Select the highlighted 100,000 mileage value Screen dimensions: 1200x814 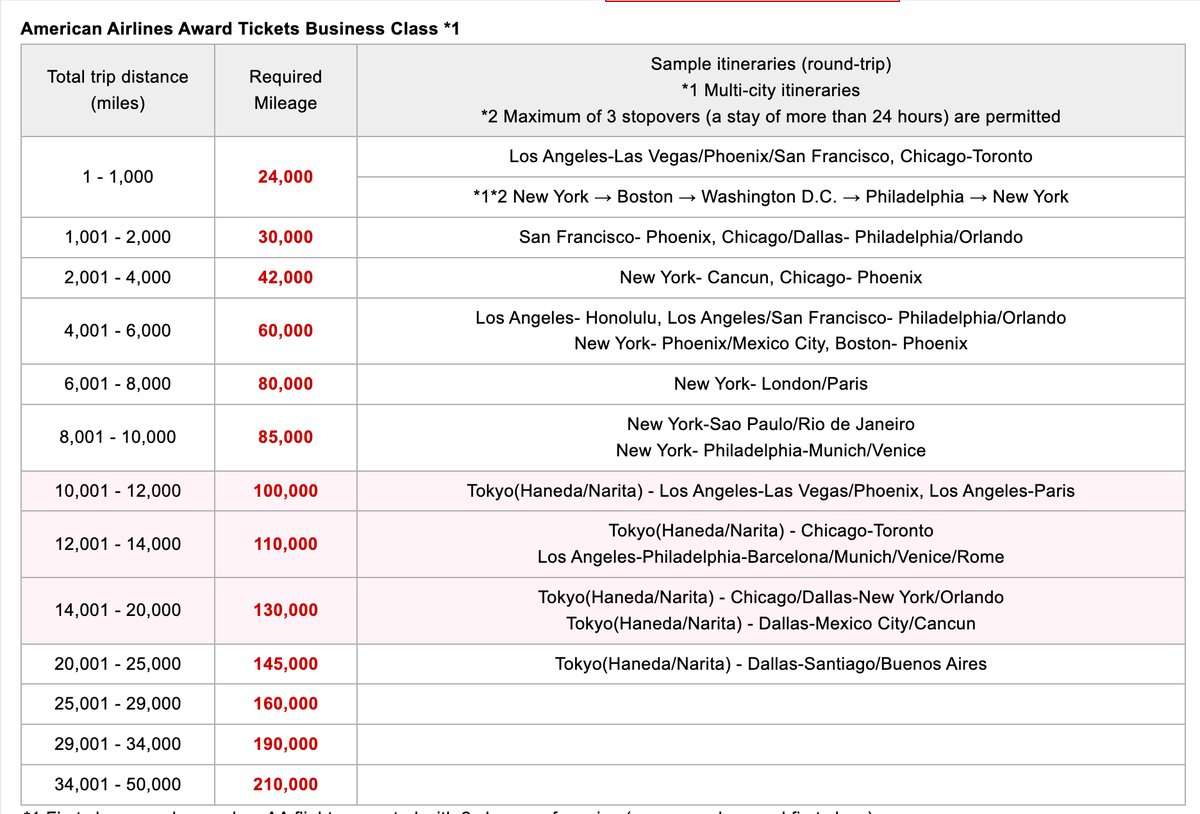(285, 491)
